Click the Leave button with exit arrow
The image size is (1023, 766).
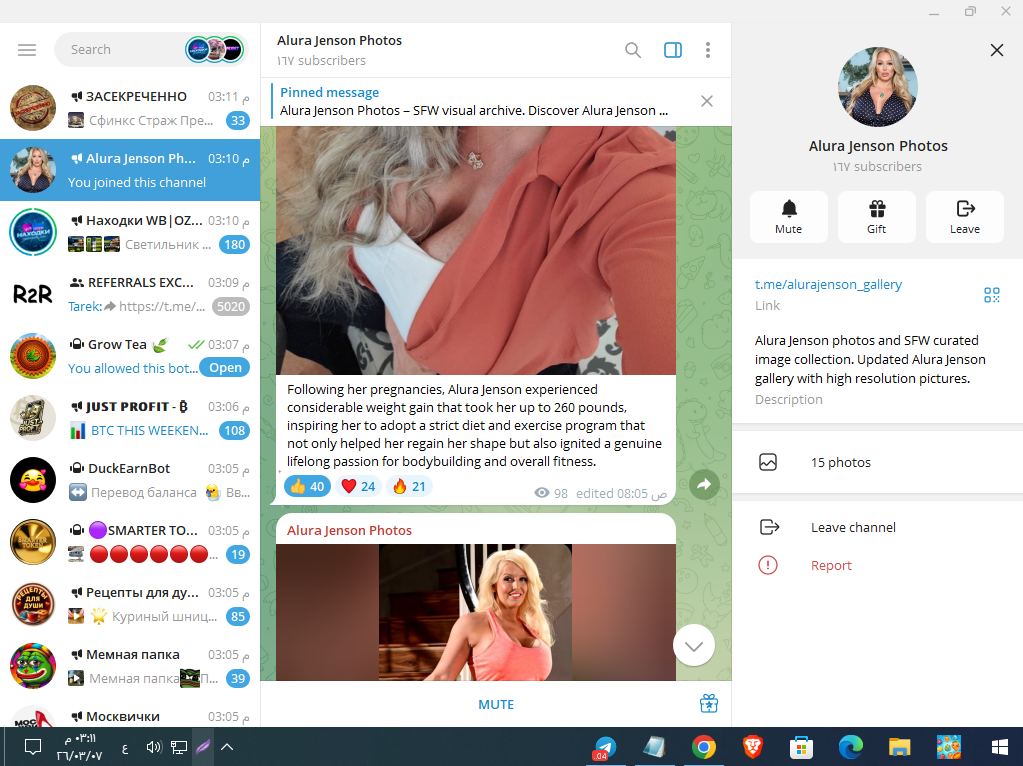click(x=965, y=217)
